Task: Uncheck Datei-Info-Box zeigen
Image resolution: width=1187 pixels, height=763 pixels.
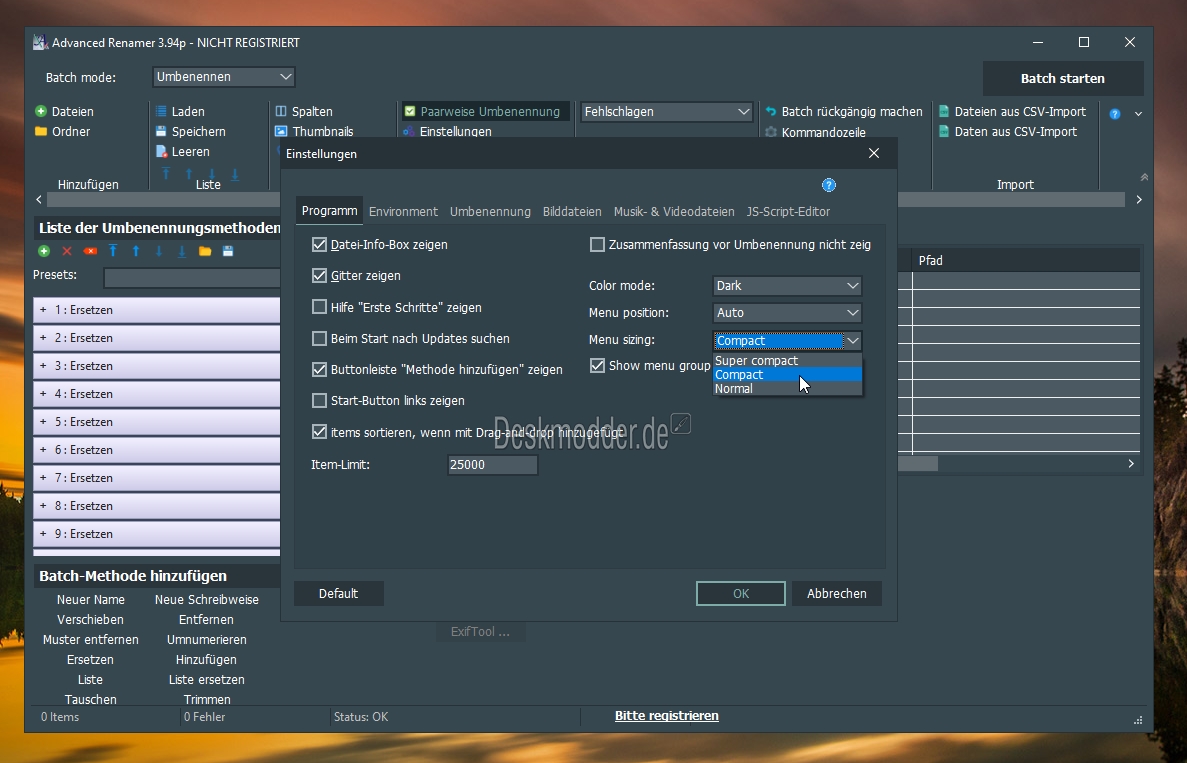Action: pyautogui.click(x=319, y=244)
